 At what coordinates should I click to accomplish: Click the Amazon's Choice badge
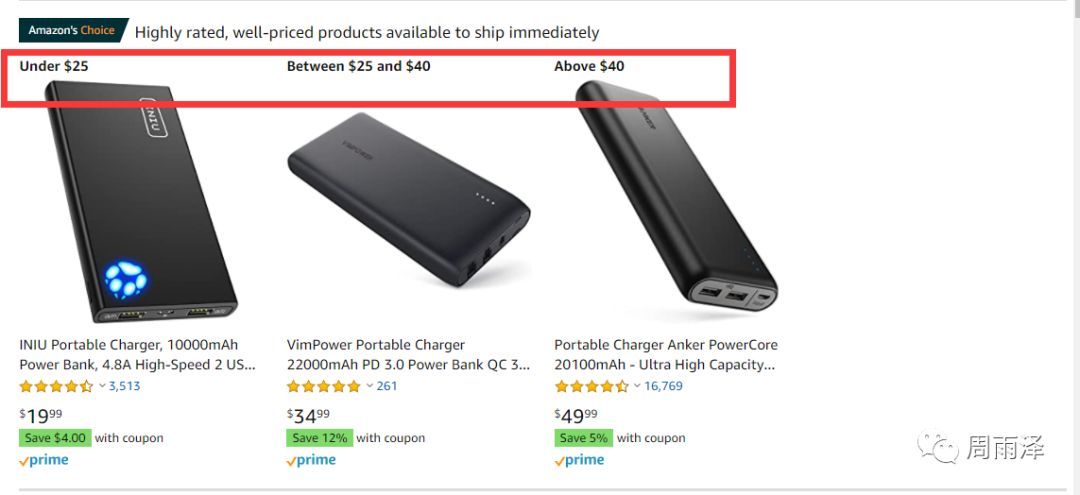[x=72, y=30]
